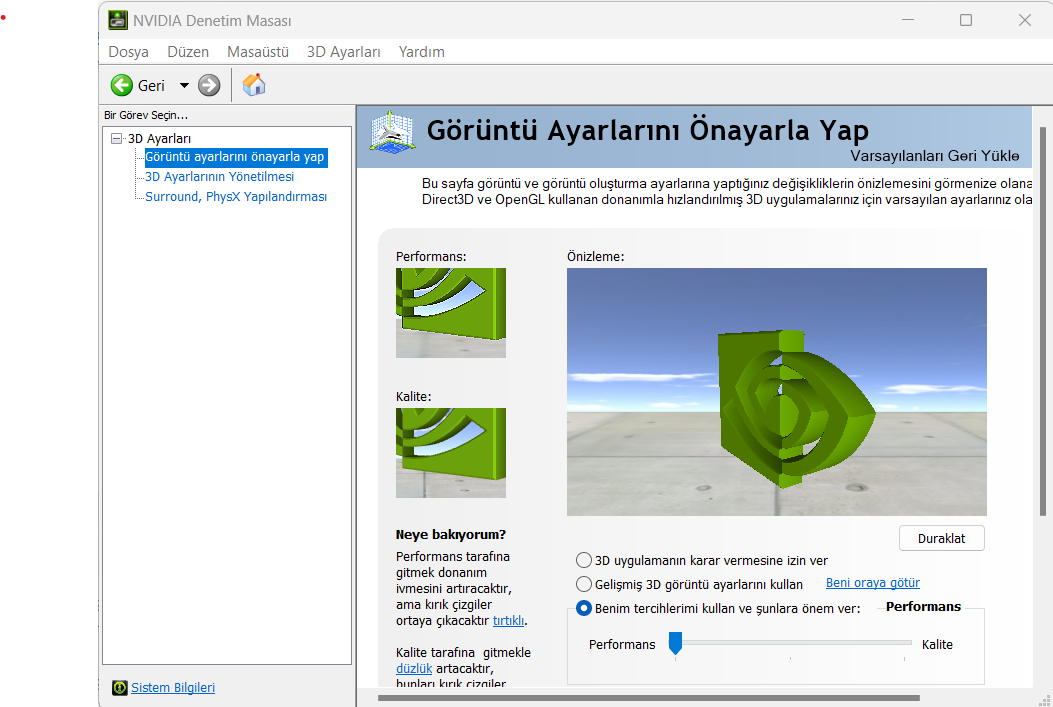This screenshot has height=707, width=1053.
Task: Close the NVIDIA Denetim Masası window
Action: (1024, 20)
